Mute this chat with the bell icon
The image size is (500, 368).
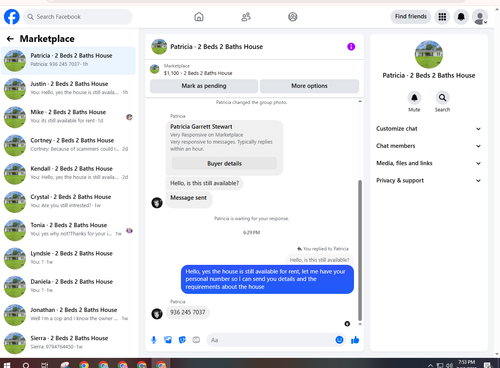pos(414,98)
